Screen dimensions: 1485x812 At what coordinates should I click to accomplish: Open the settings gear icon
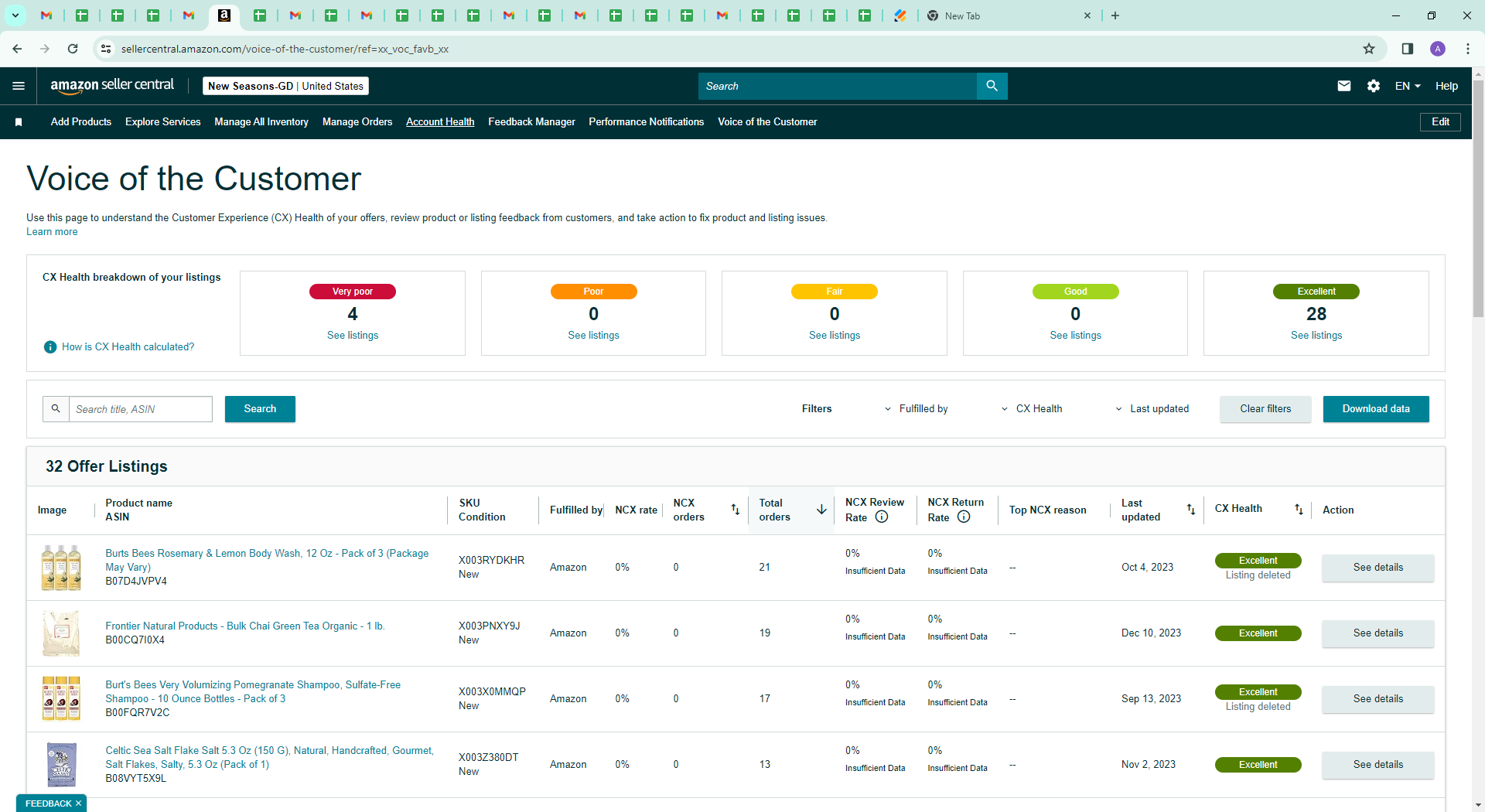1374,86
